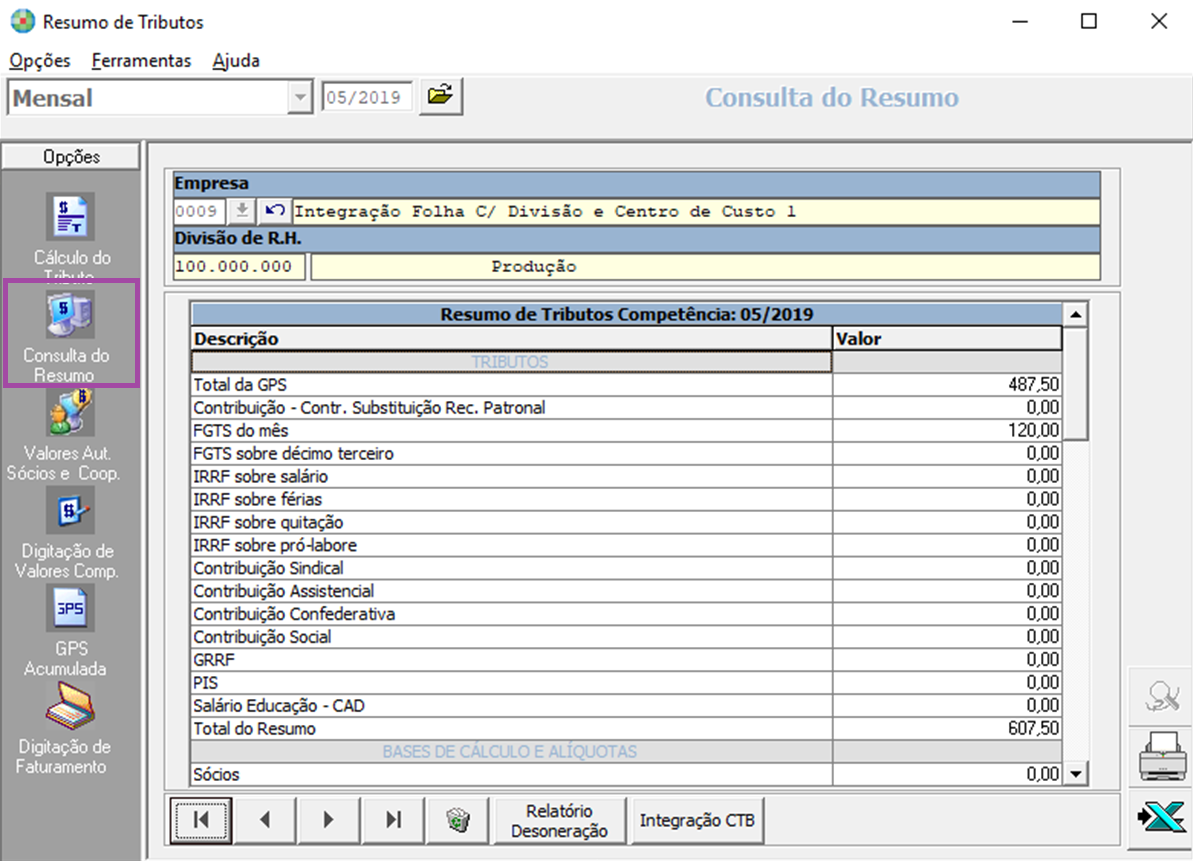1193x861 pixels.
Task: Click the 120,00 value cell
Action: 946,430
